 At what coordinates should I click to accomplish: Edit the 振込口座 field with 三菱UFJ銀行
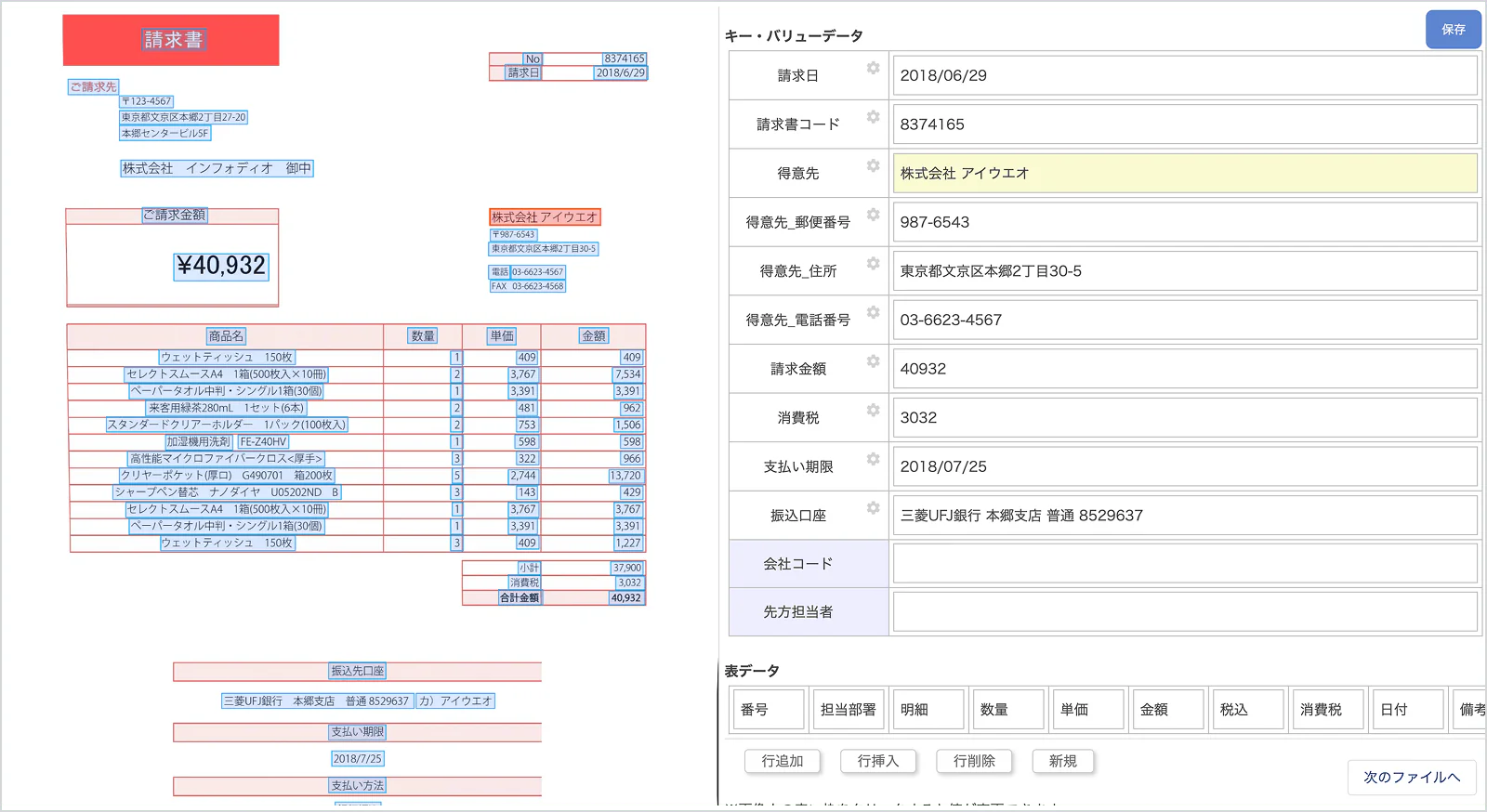1185,516
